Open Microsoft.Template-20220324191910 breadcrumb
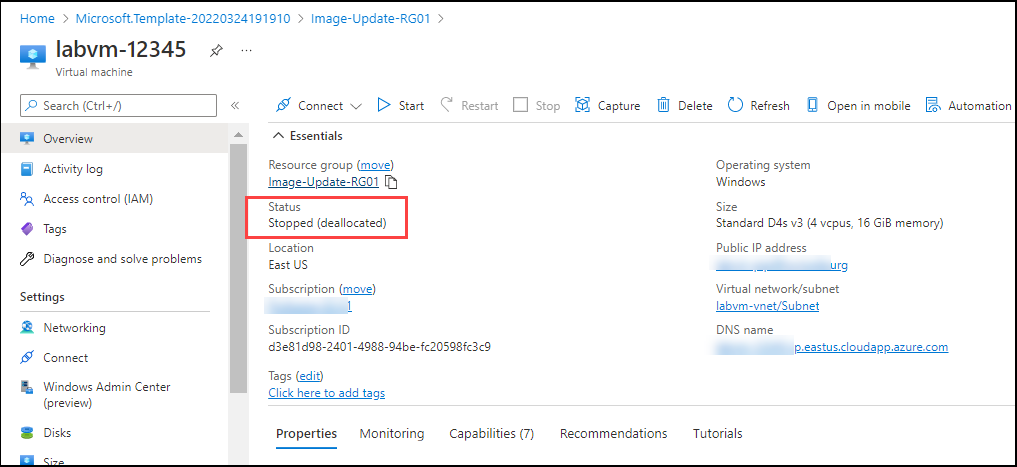Image resolution: width=1017 pixels, height=467 pixels. click(183, 18)
